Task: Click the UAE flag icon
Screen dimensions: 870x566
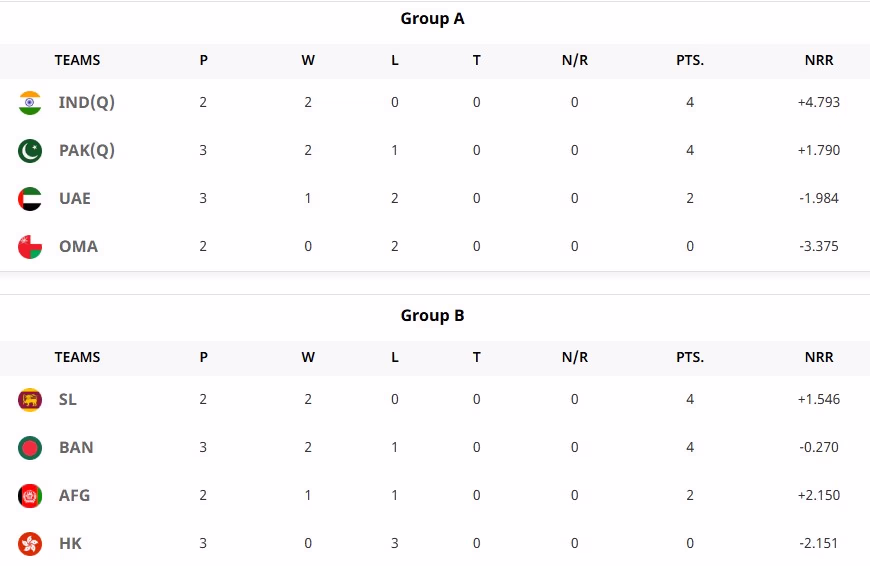Action: tap(30, 198)
